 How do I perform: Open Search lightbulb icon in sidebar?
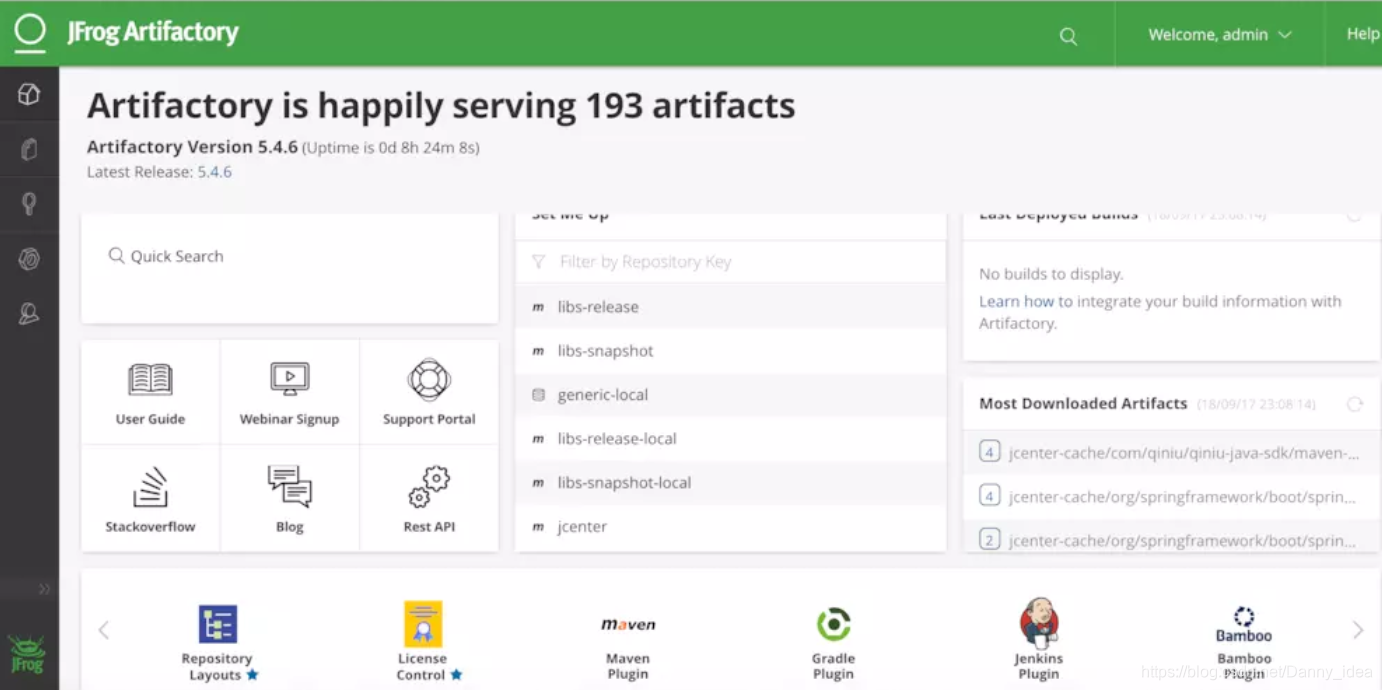29,205
